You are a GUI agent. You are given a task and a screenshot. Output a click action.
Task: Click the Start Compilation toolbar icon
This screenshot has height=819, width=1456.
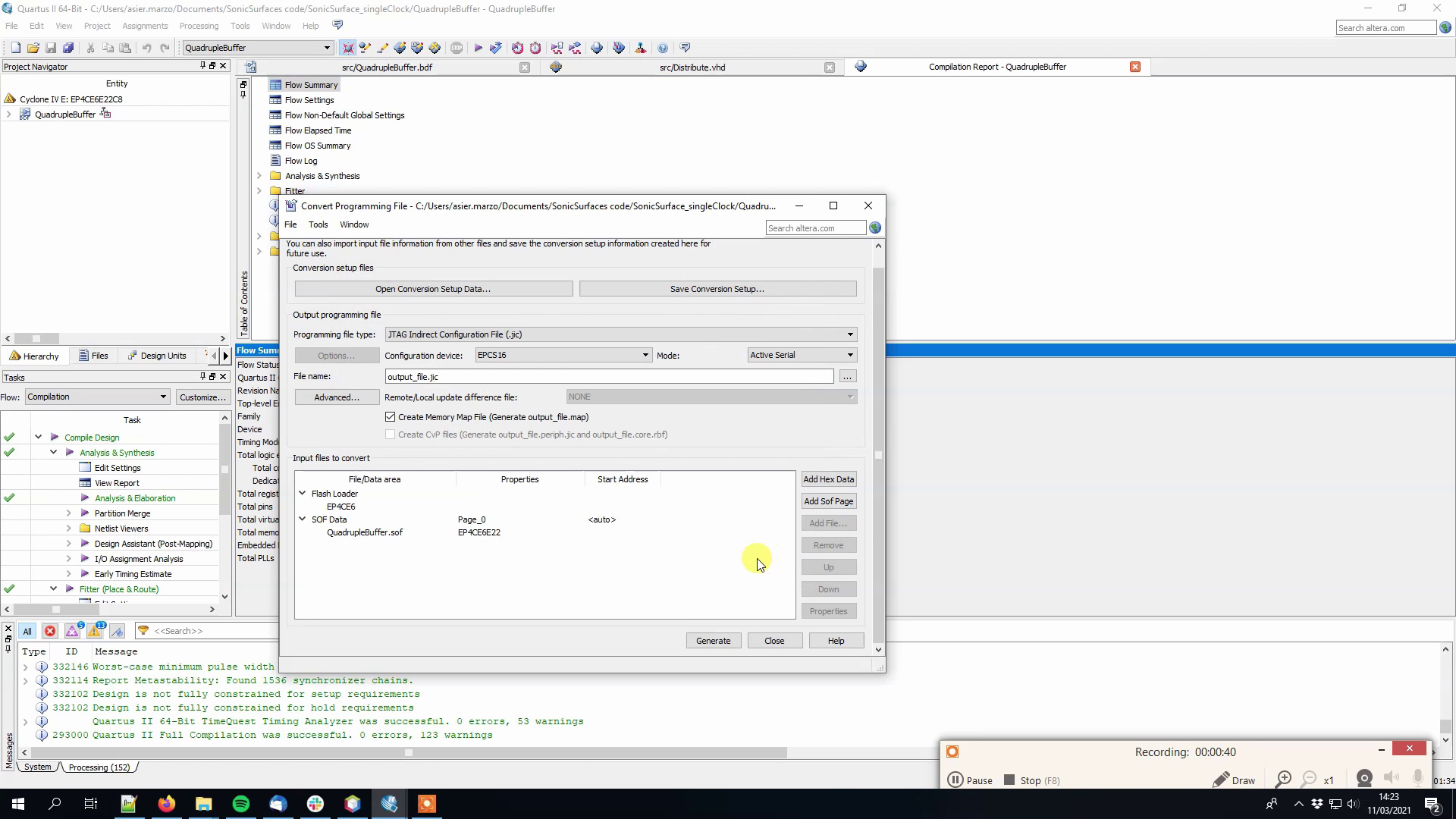(478, 47)
